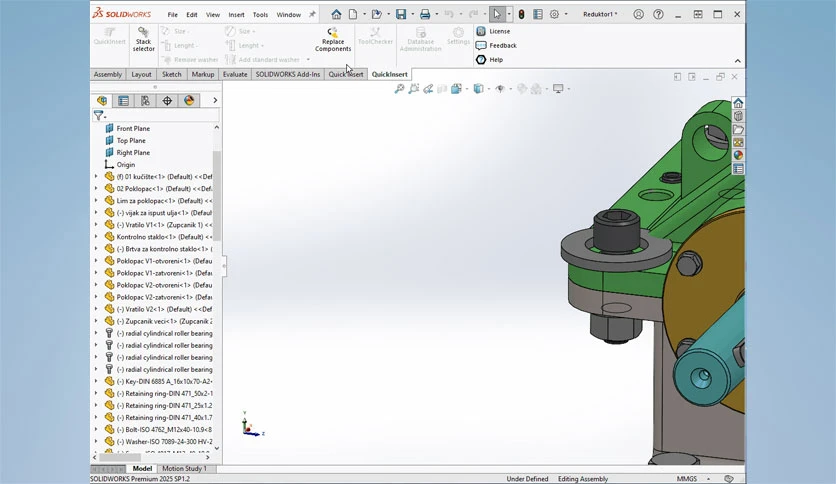Select the Top Plane tree item
836x484 pixels.
131,141
